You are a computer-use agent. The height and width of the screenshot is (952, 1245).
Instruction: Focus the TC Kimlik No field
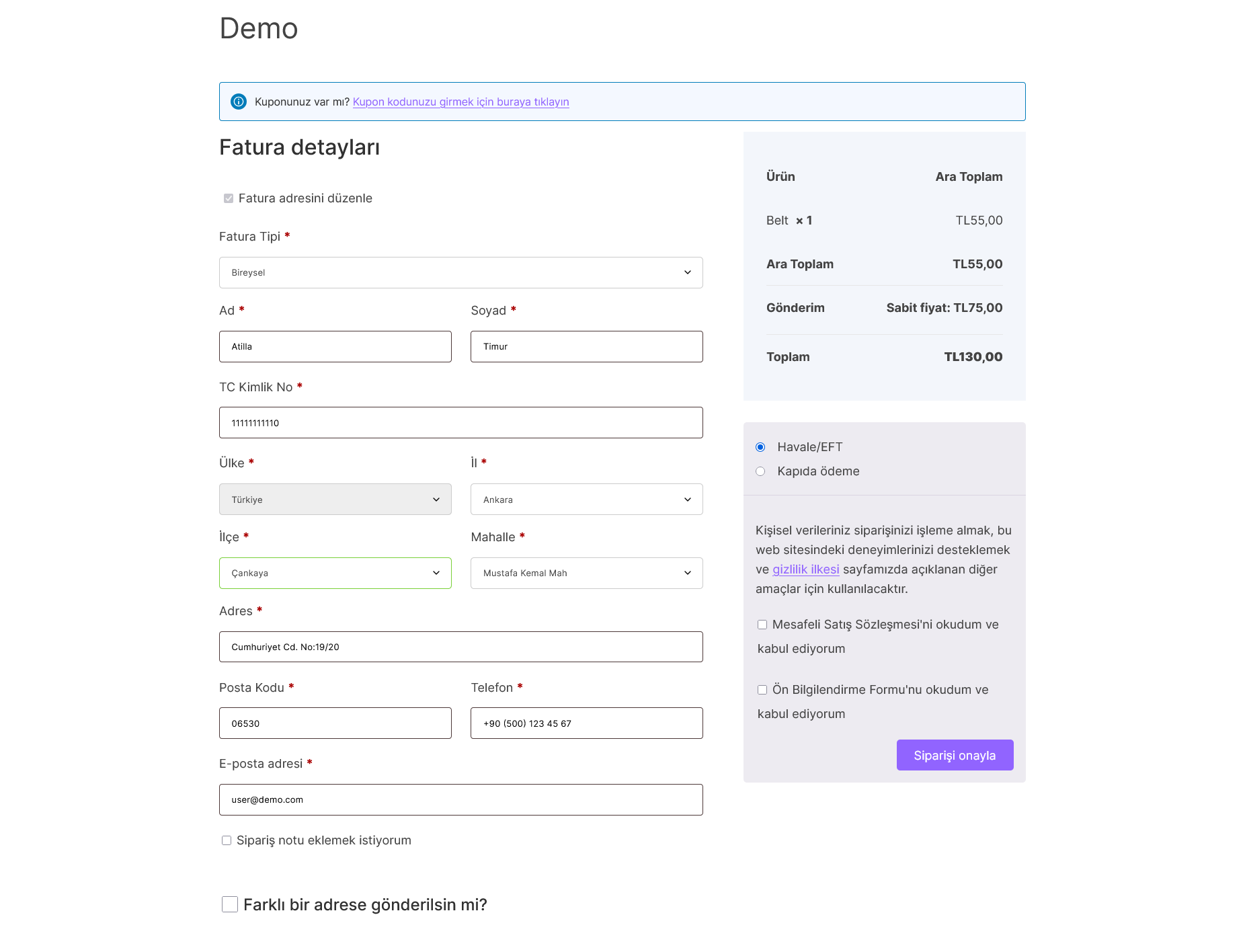(461, 423)
